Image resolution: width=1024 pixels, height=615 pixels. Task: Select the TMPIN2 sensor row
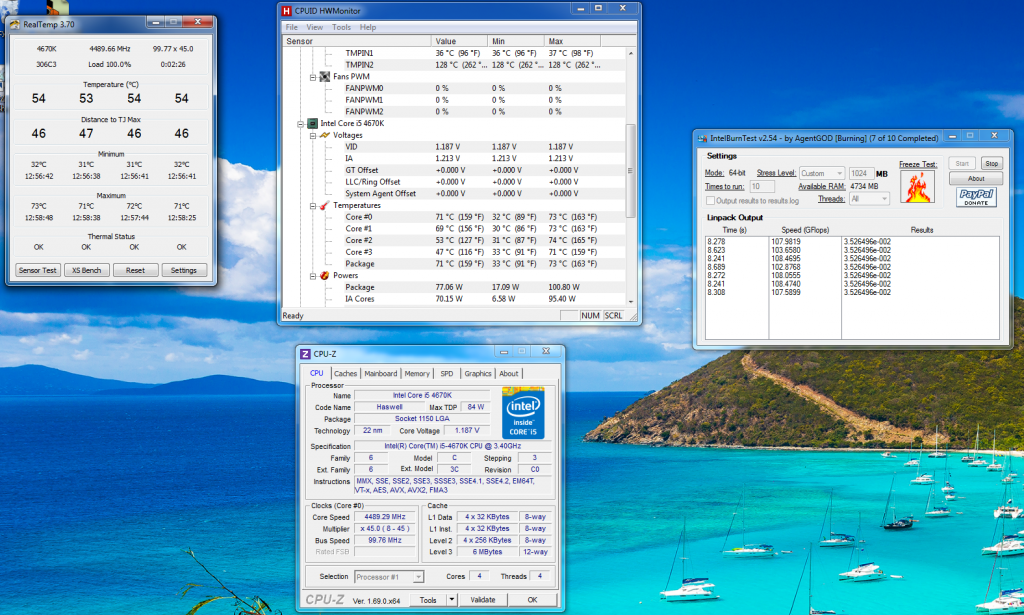(x=454, y=65)
